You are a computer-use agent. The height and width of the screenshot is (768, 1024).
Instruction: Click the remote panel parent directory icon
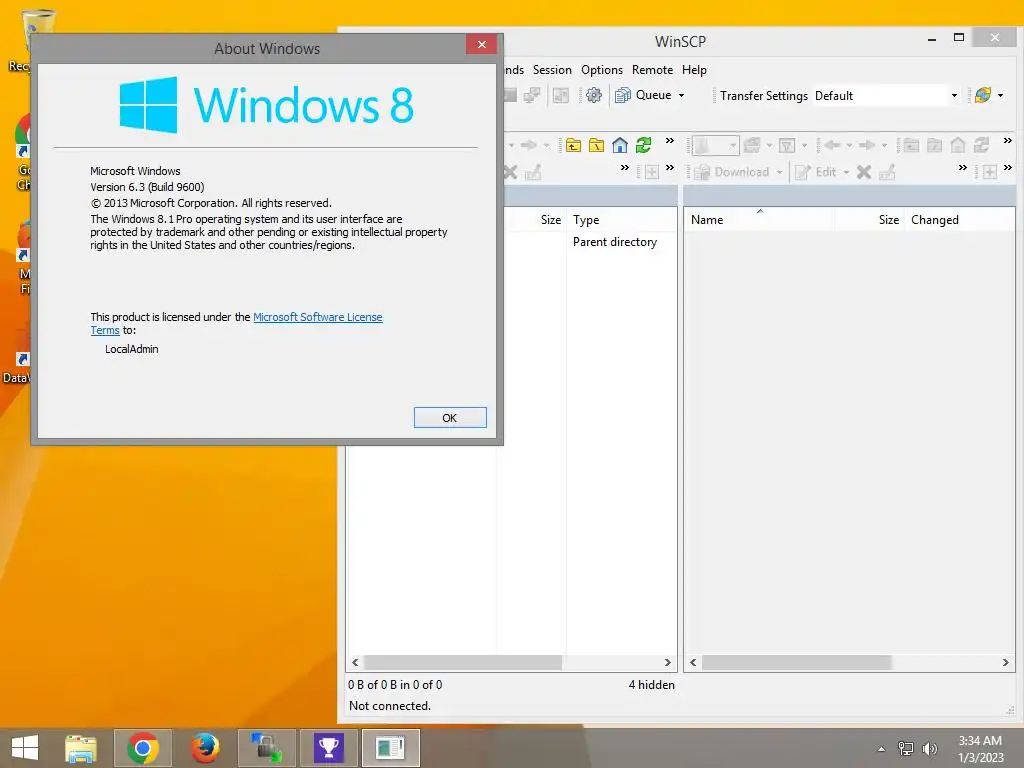pos(912,145)
